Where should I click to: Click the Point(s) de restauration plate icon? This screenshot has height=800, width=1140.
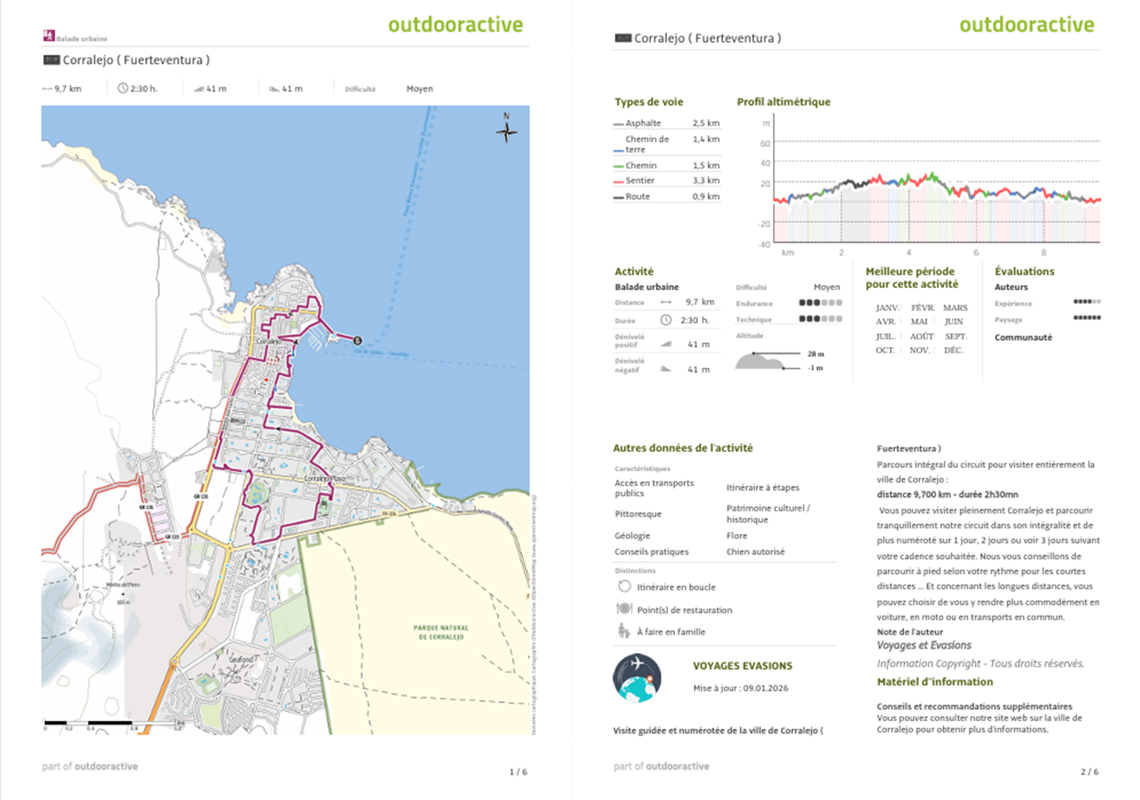click(624, 609)
